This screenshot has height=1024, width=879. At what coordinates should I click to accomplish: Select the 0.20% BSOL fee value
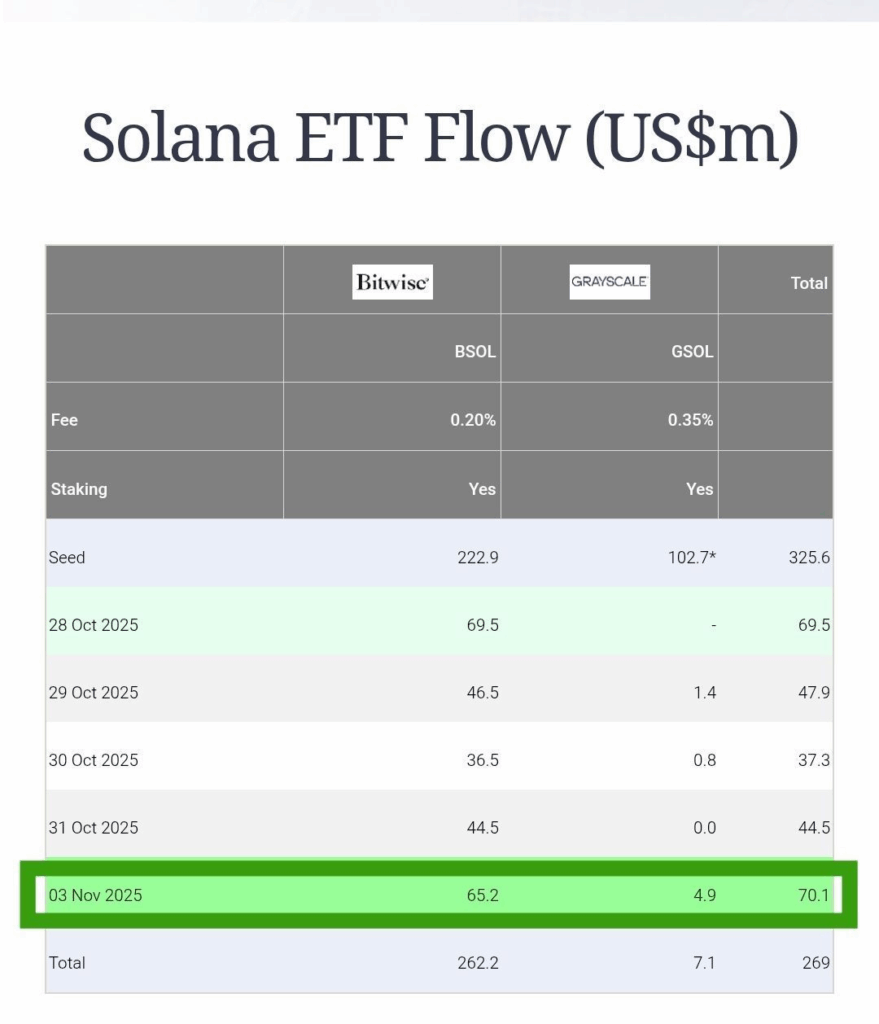point(473,420)
